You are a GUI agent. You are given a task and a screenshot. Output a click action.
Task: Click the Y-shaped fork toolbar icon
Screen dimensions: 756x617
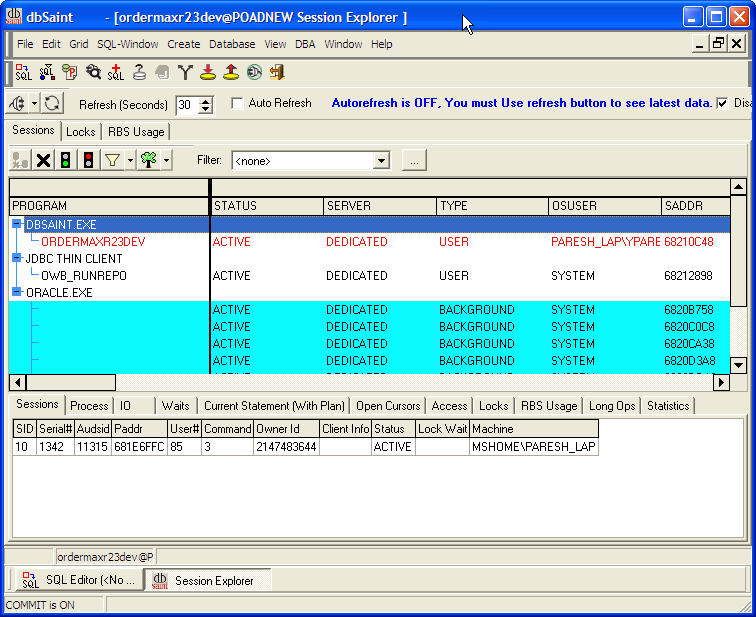tap(185, 73)
